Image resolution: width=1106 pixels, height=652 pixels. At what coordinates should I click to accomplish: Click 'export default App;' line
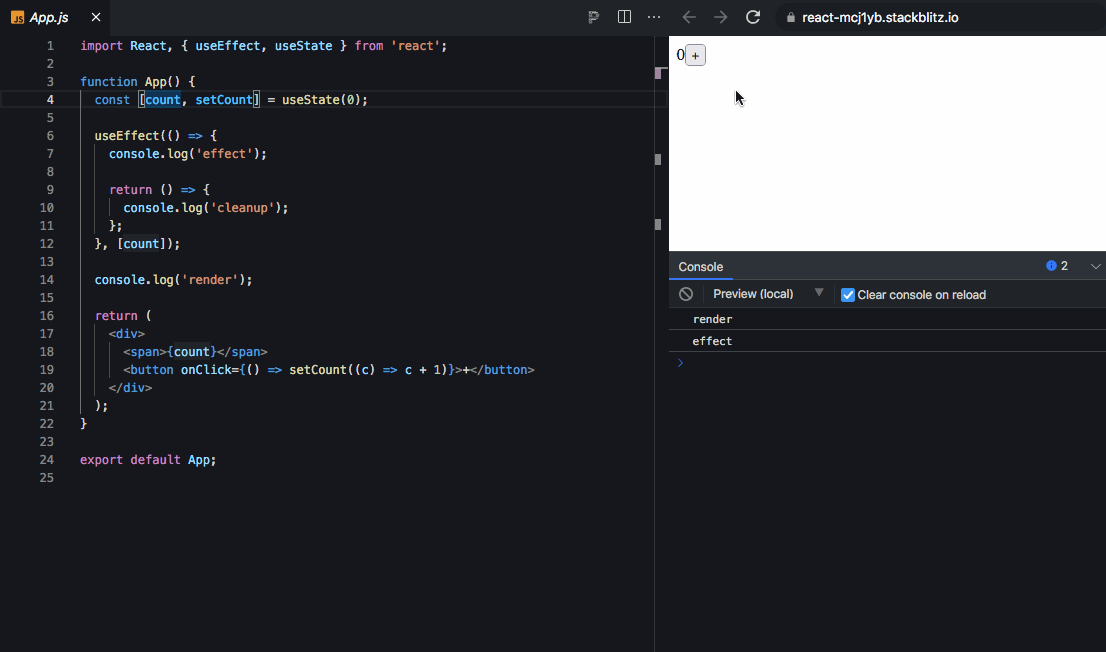pos(148,459)
